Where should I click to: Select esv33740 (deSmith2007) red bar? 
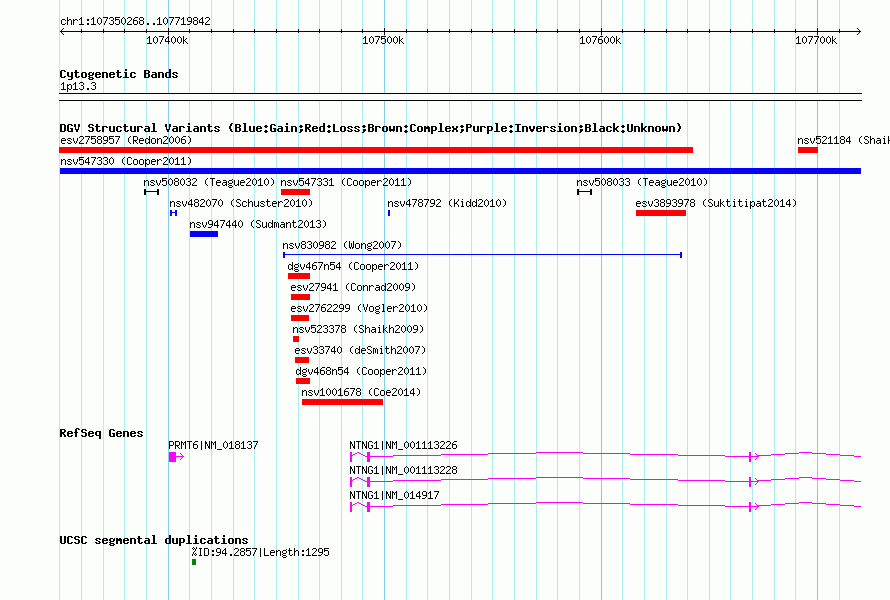(301, 360)
